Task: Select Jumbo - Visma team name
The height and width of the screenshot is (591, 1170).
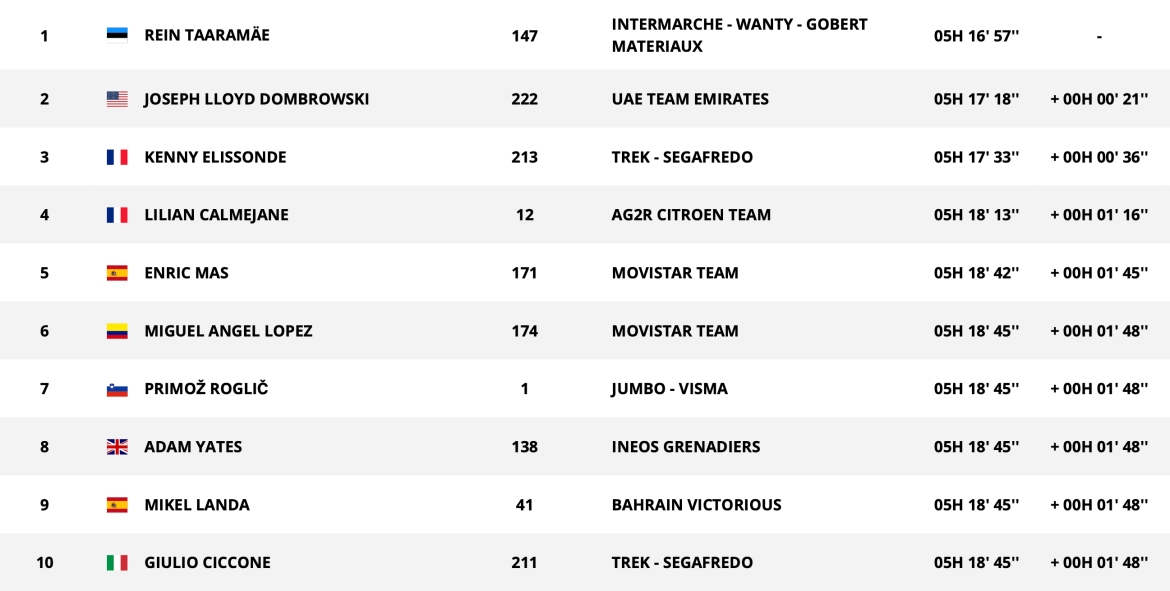Action: pyautogui.click(x=670, y=389)
